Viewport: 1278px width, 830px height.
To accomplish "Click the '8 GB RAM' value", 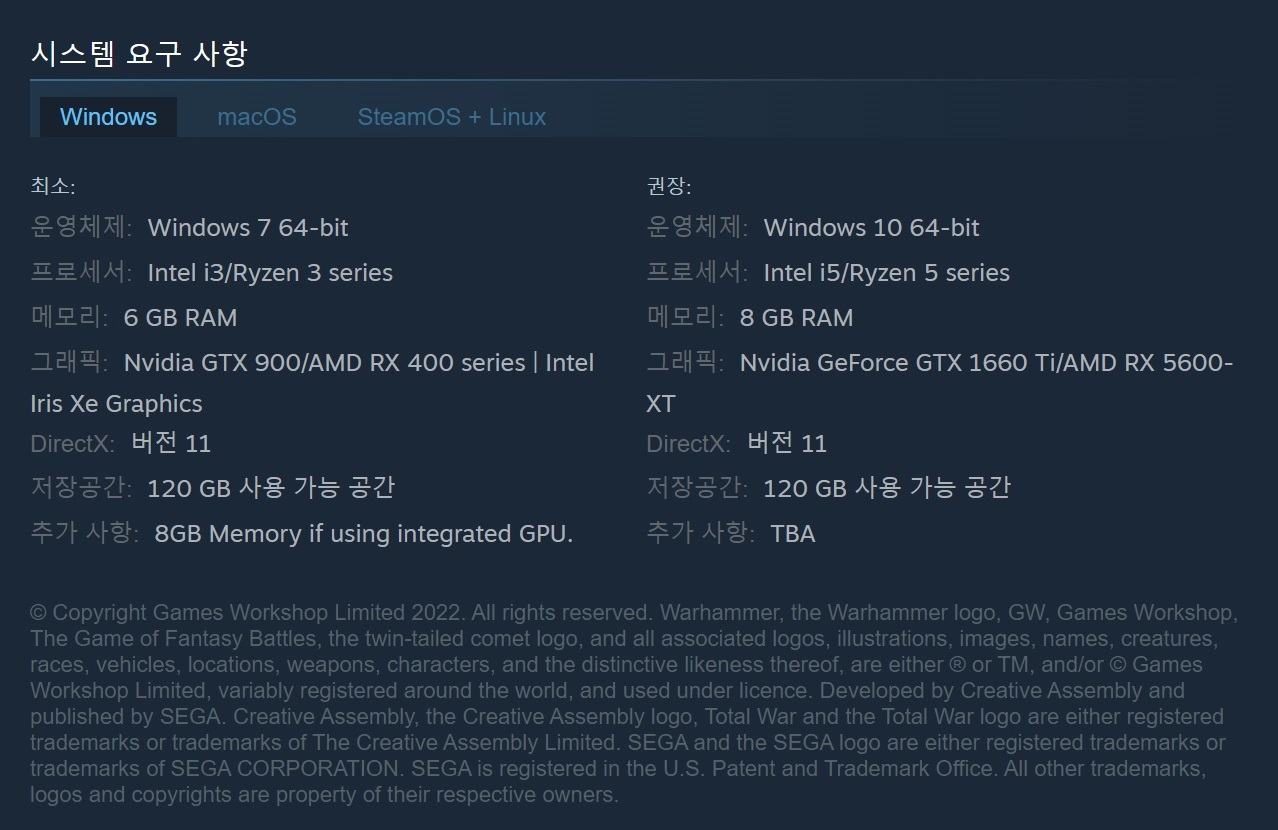I will (797, 318).
